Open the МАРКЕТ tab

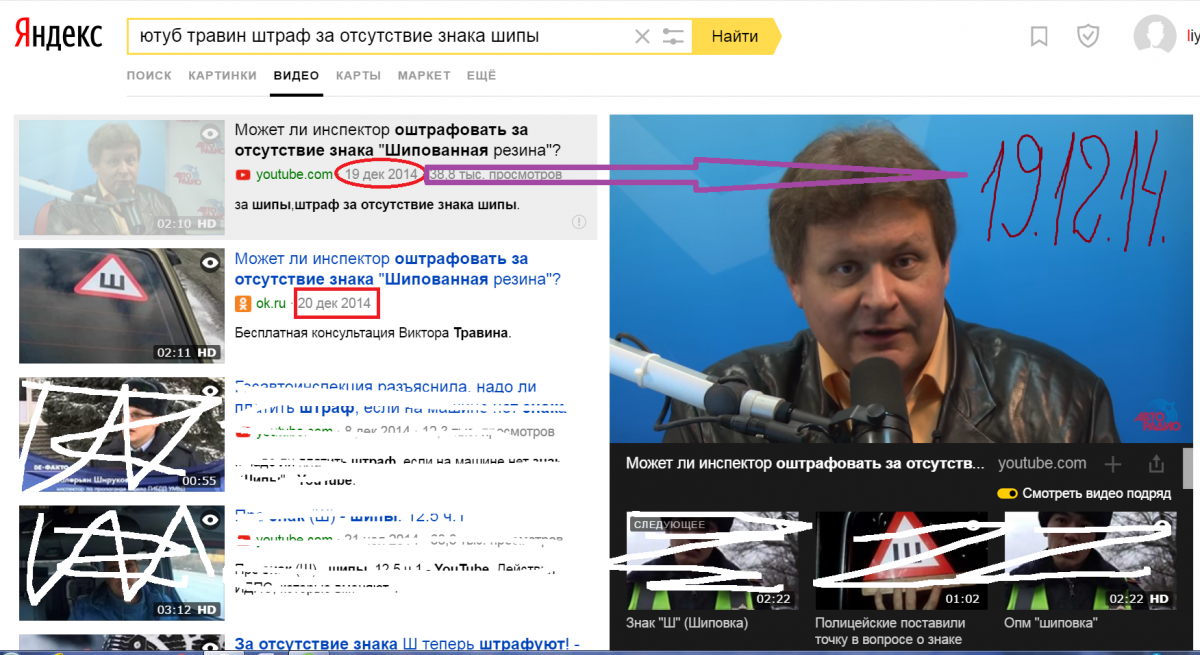click(x=423, y=76)
